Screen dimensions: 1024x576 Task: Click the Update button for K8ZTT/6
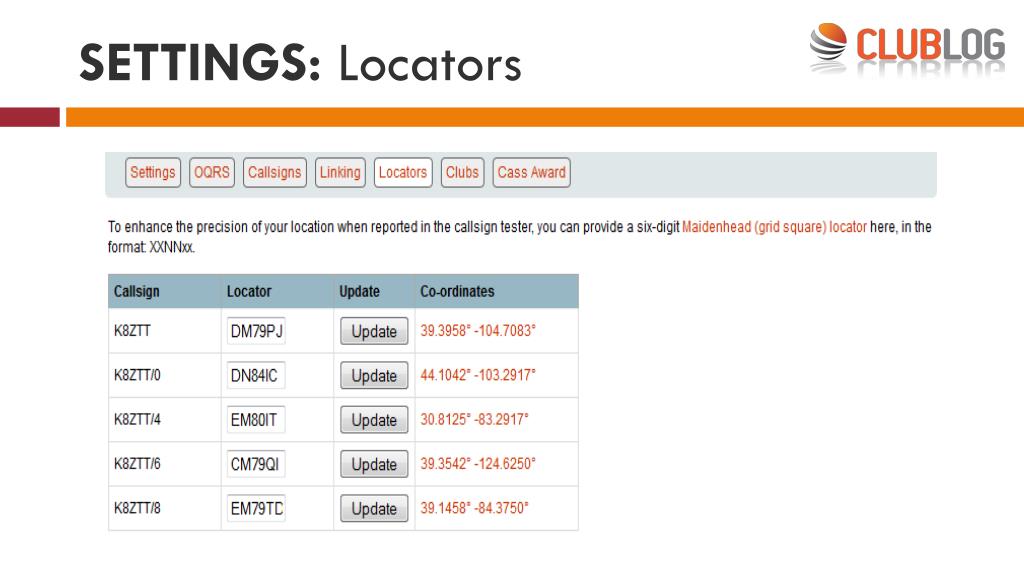click(374, 464)
